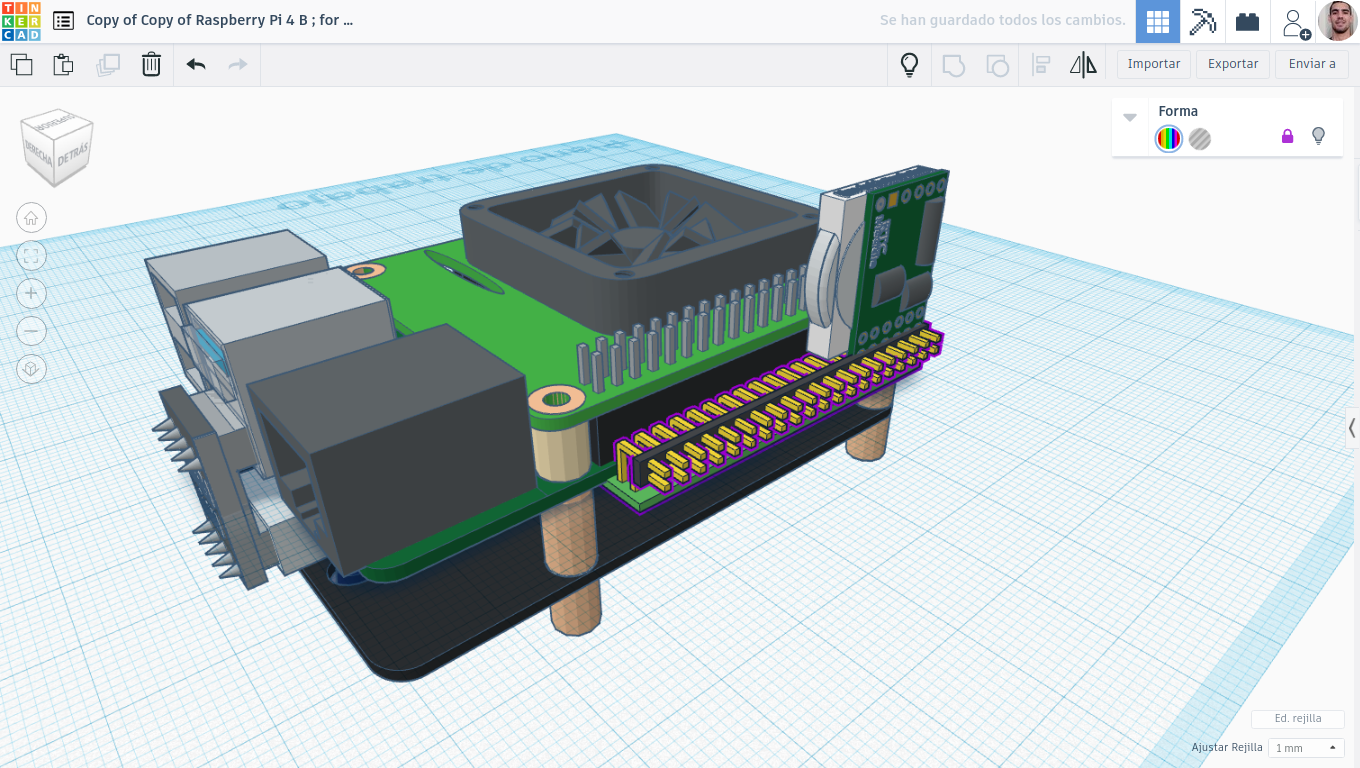
Task: Zoom in with the plus button
Action: pyautogui.click(x=31, y=293)
